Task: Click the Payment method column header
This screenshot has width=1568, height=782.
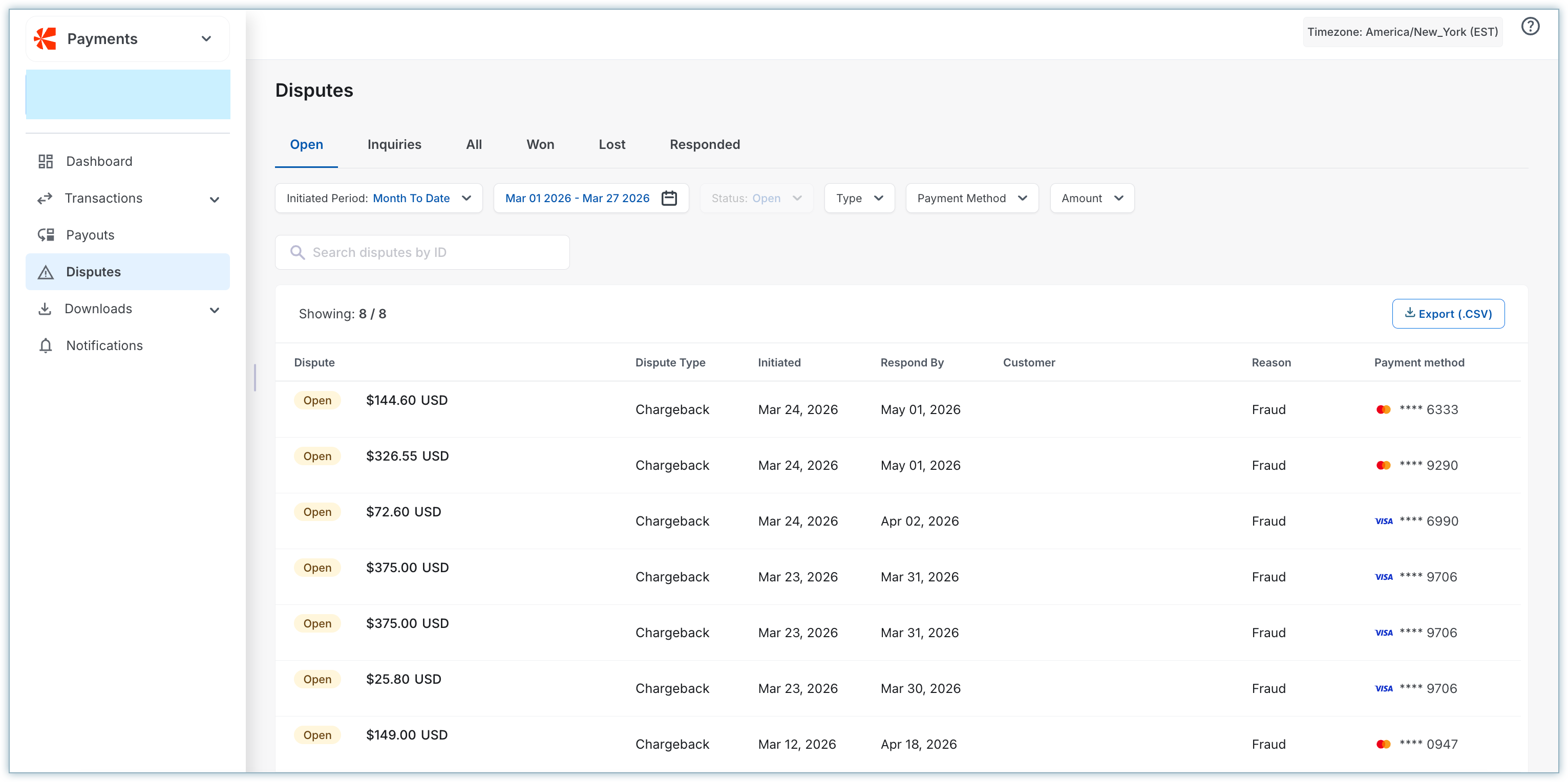Action: click(1419, 363)
